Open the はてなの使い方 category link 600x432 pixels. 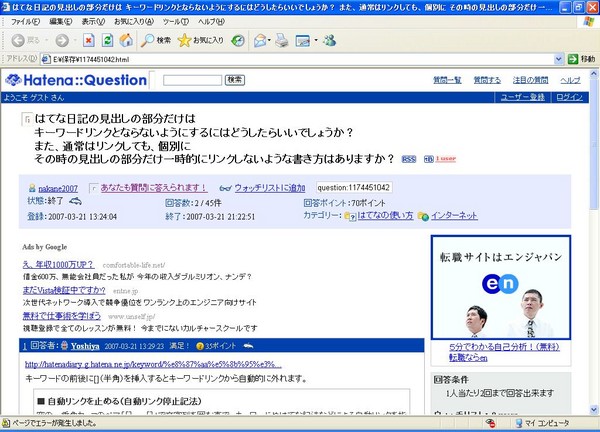point(385,216)
